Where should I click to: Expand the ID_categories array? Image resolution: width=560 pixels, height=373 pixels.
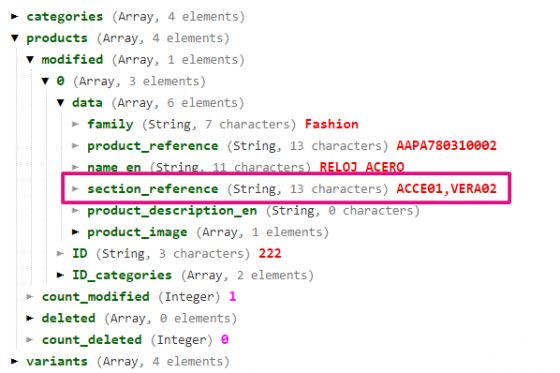[x=60, y=275]
